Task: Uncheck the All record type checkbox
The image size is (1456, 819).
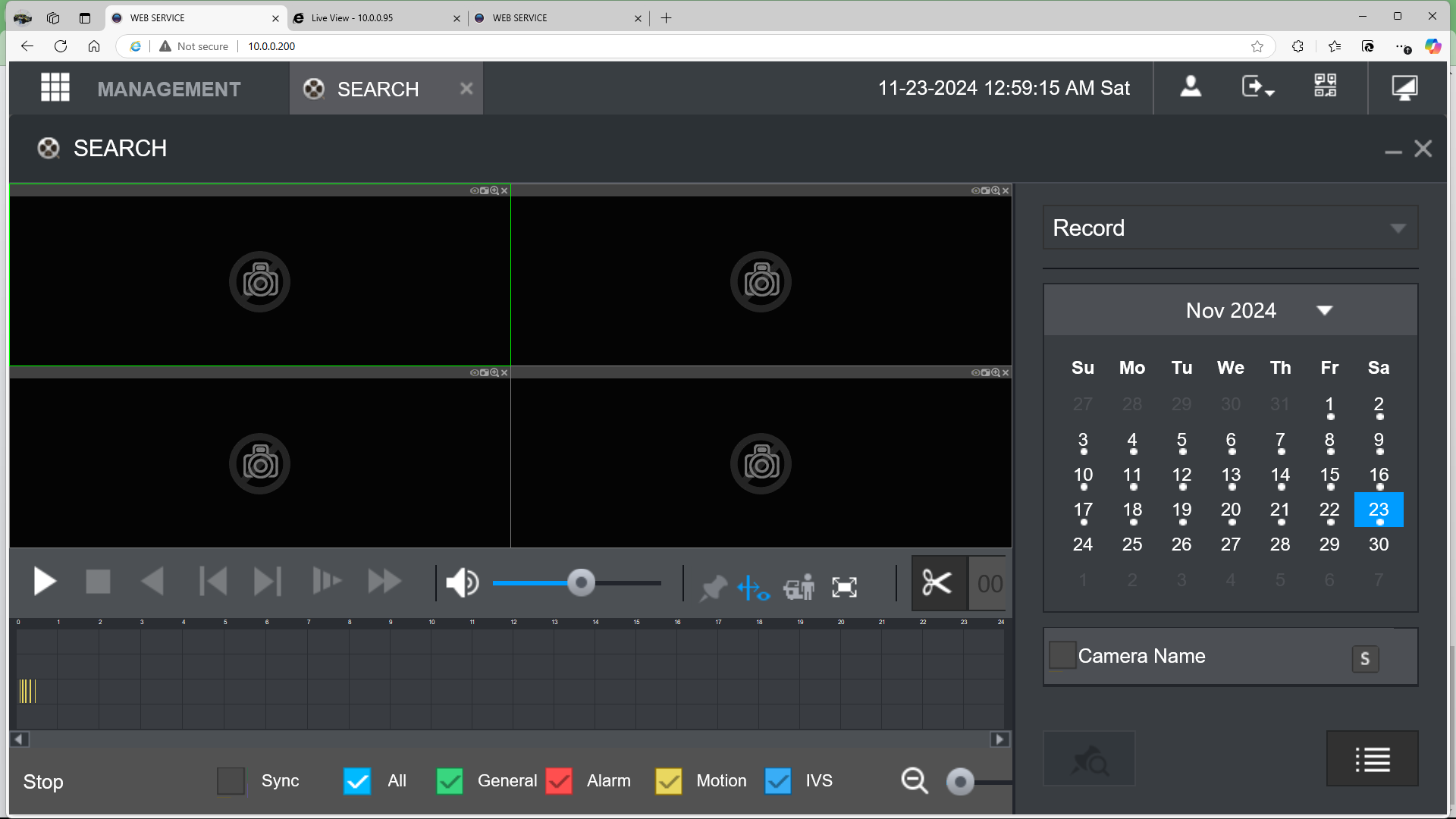Action: 357,781
